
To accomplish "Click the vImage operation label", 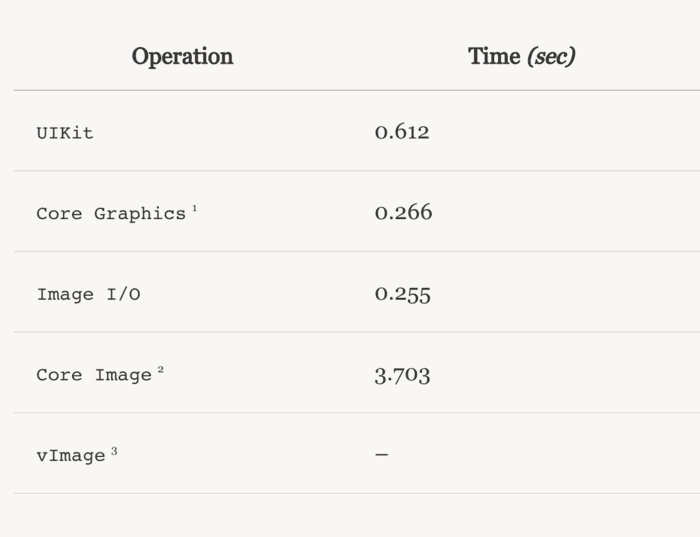I will pos(71,456).
